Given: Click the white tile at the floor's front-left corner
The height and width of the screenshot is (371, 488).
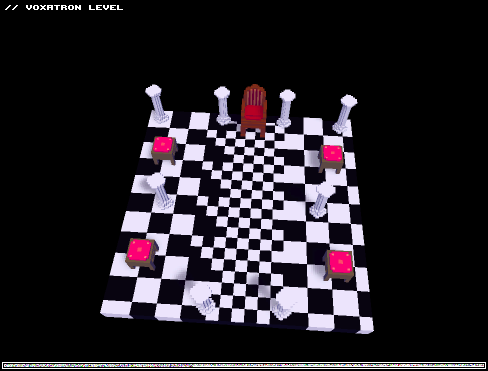Looking at the screenshot, I should point(117,308).
